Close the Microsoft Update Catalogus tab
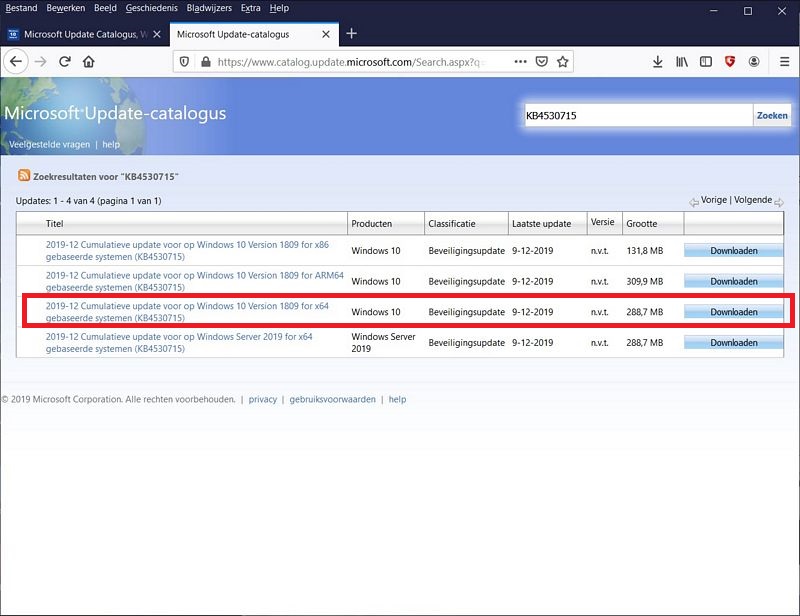The height and width of the screenshot is (616, 800). (157, 34)
